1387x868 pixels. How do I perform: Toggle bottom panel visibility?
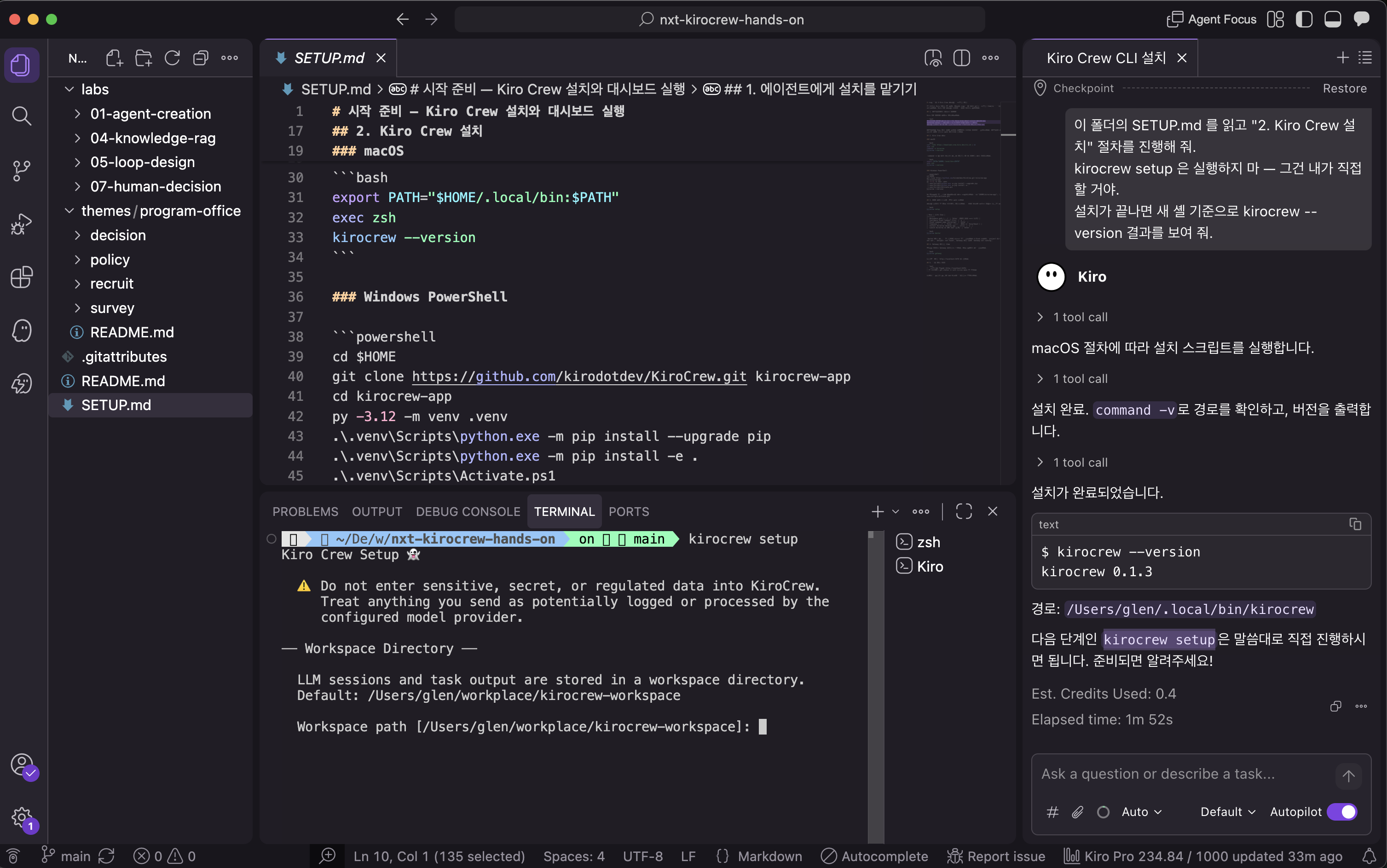1333,19
